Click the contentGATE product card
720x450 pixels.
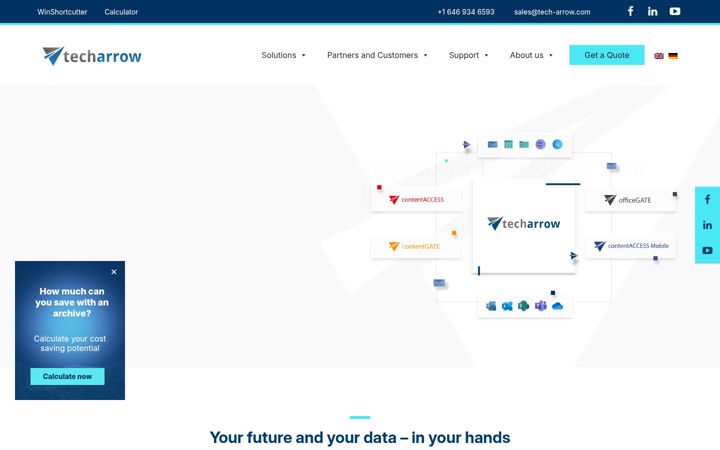(x=416, y=247)
